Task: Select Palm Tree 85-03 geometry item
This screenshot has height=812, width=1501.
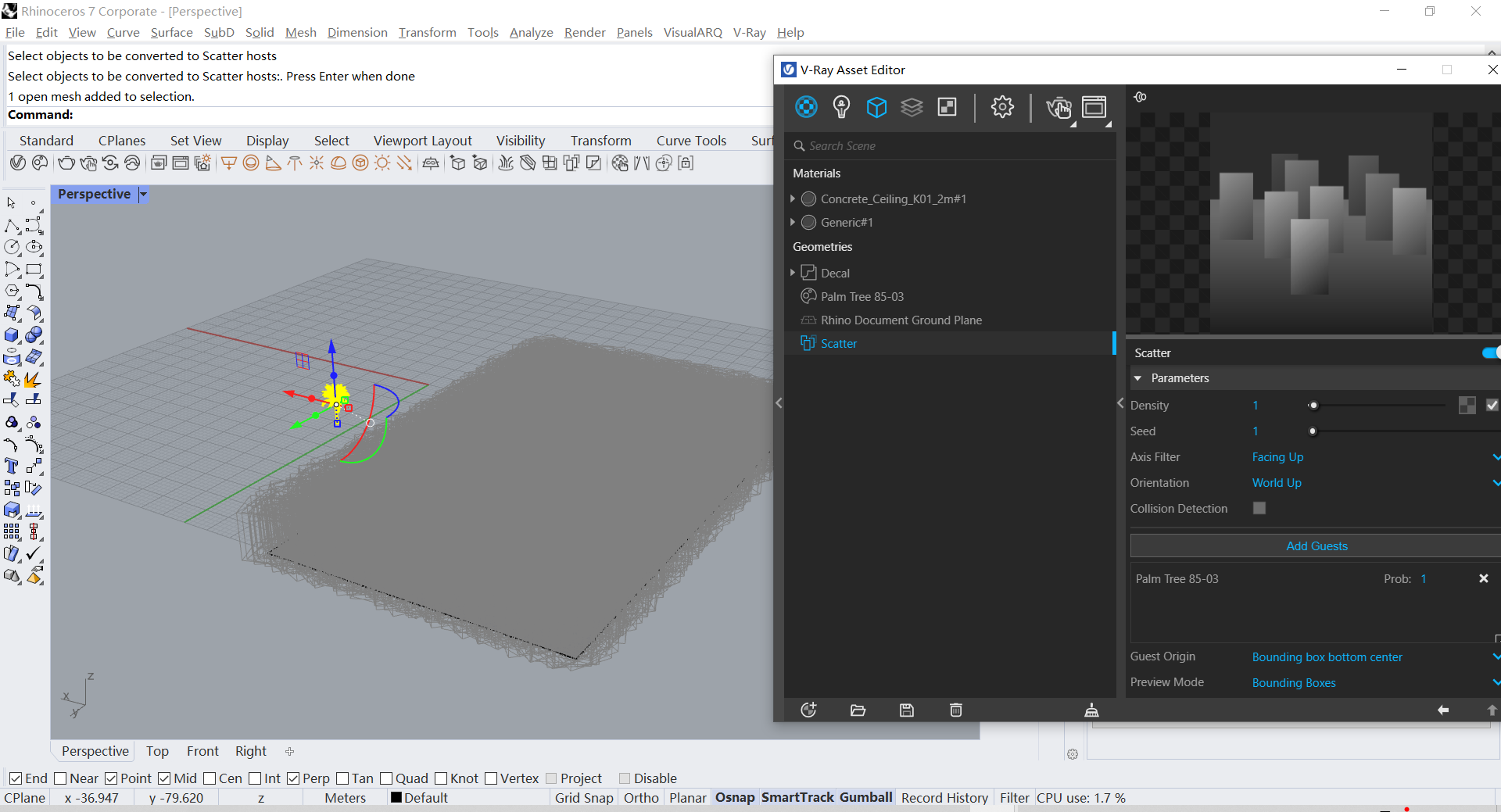Action: 862,297
